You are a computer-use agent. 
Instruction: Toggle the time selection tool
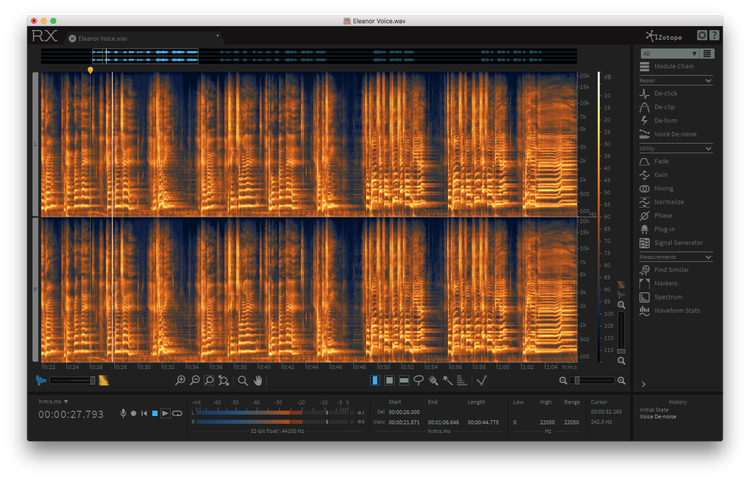click(x=375, y=381)
